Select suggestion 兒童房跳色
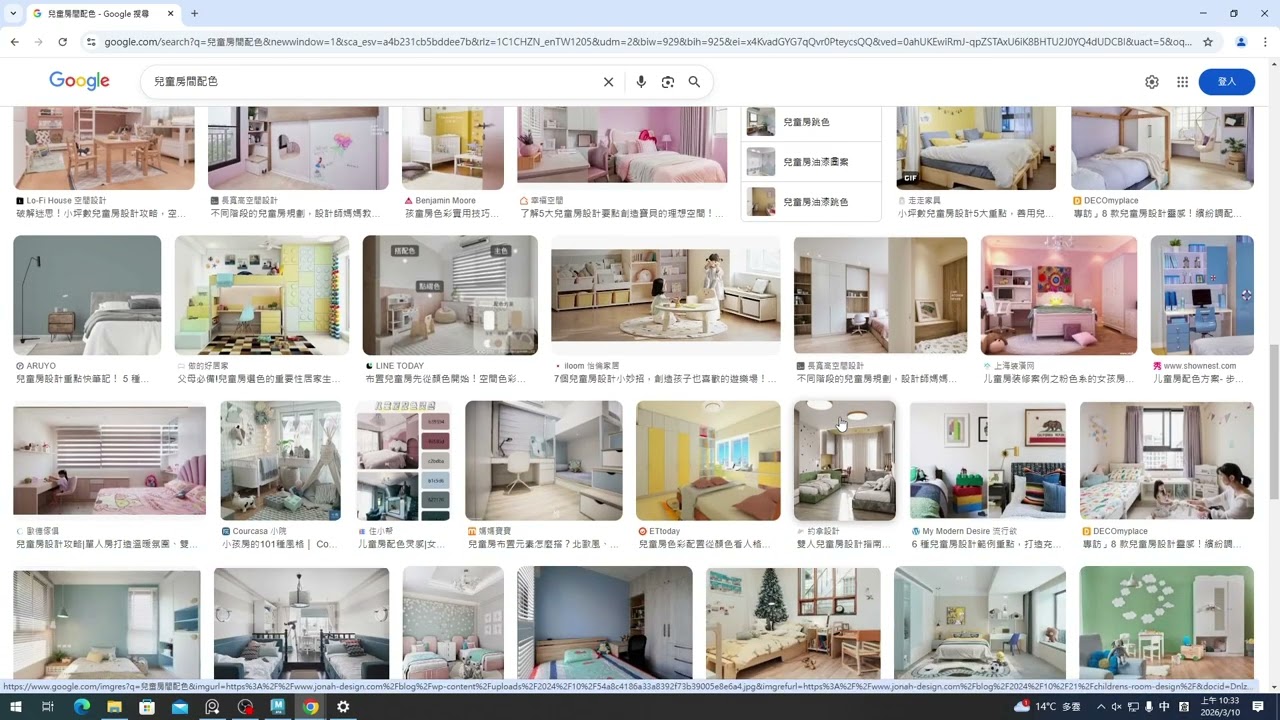This screenshot has width=1280, height=720. click(811, 122)
